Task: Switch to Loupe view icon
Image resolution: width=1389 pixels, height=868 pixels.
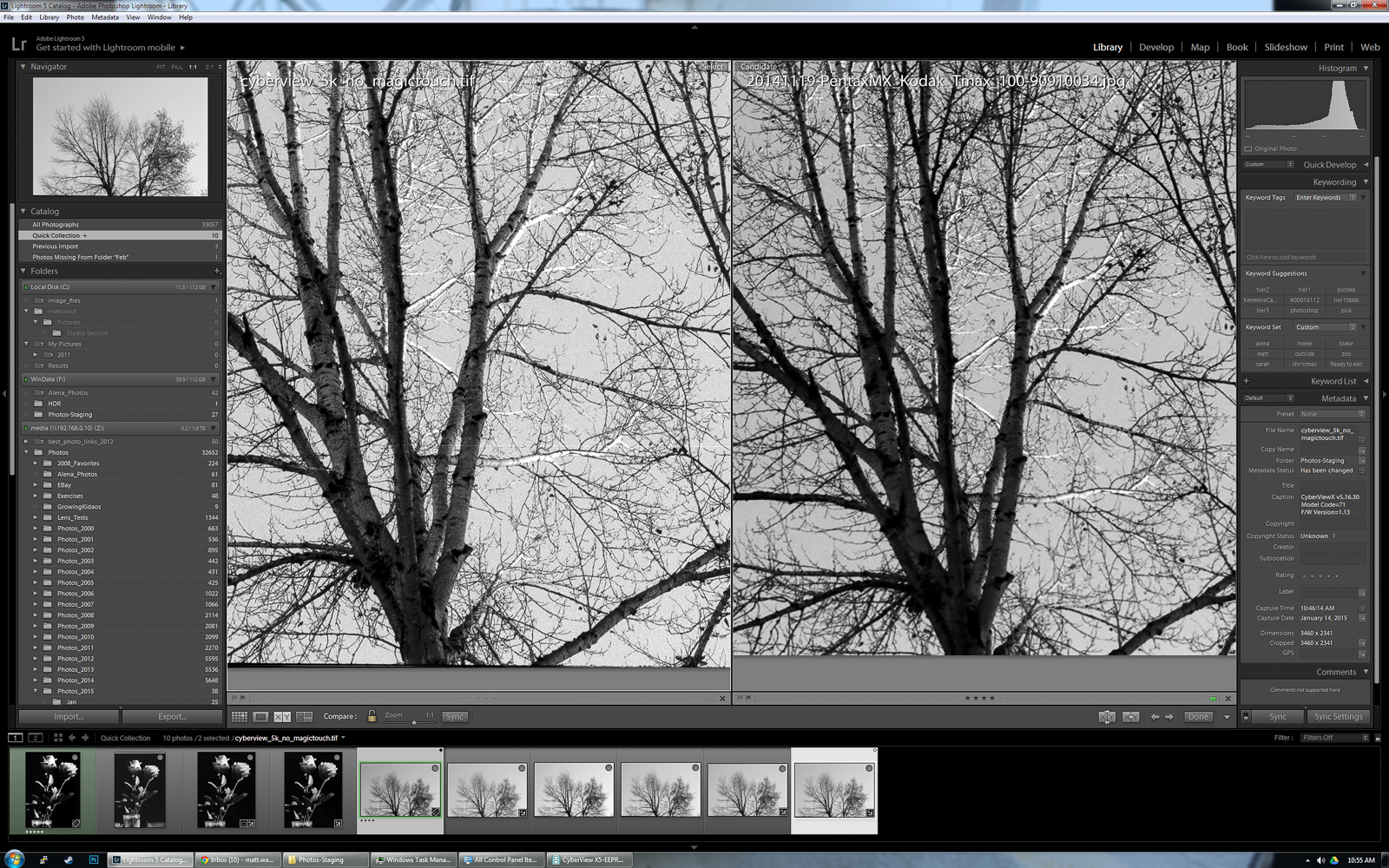Action: 260,716
